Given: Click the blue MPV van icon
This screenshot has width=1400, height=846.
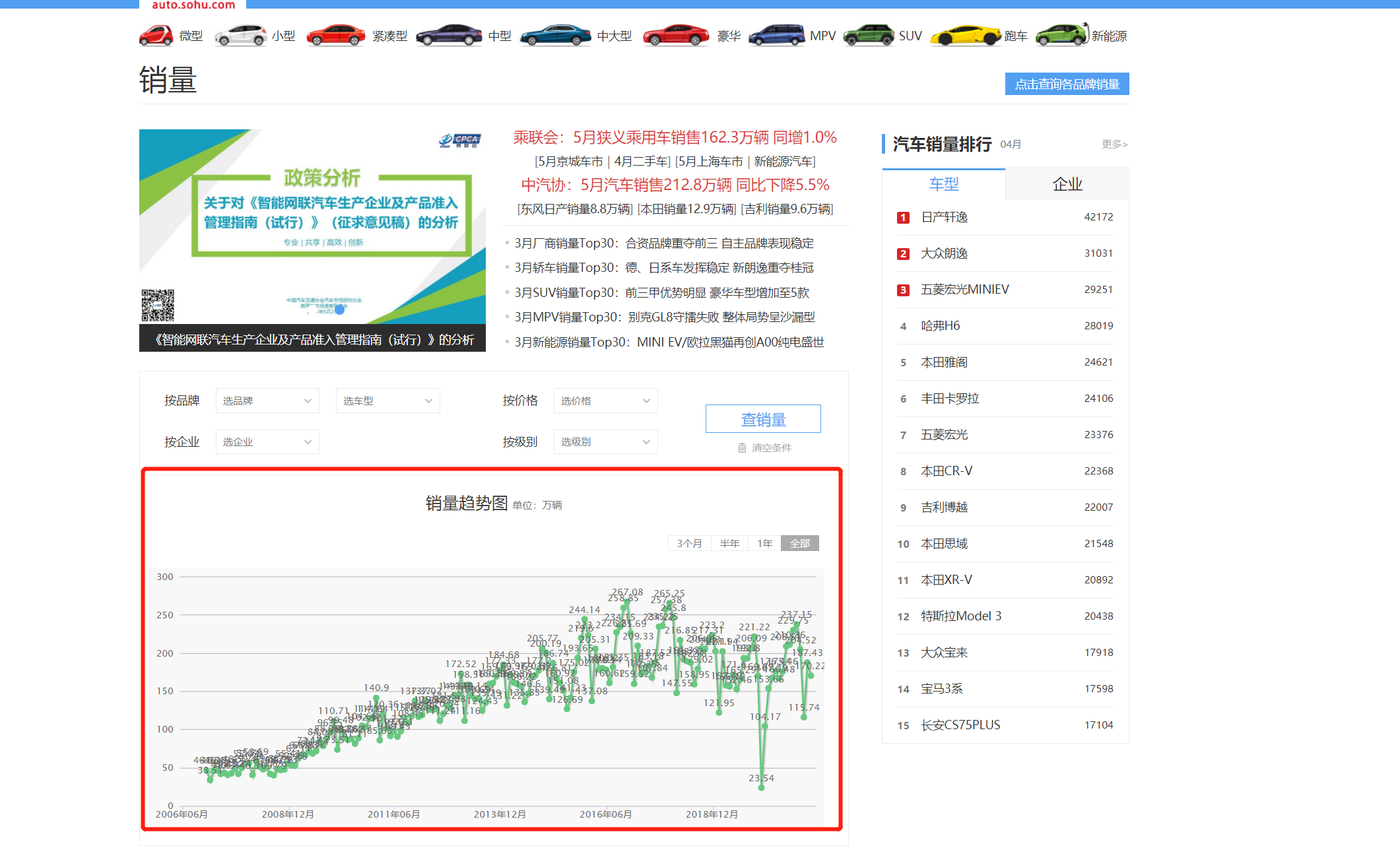Looking at the screenshot, I should click(776, 36).
